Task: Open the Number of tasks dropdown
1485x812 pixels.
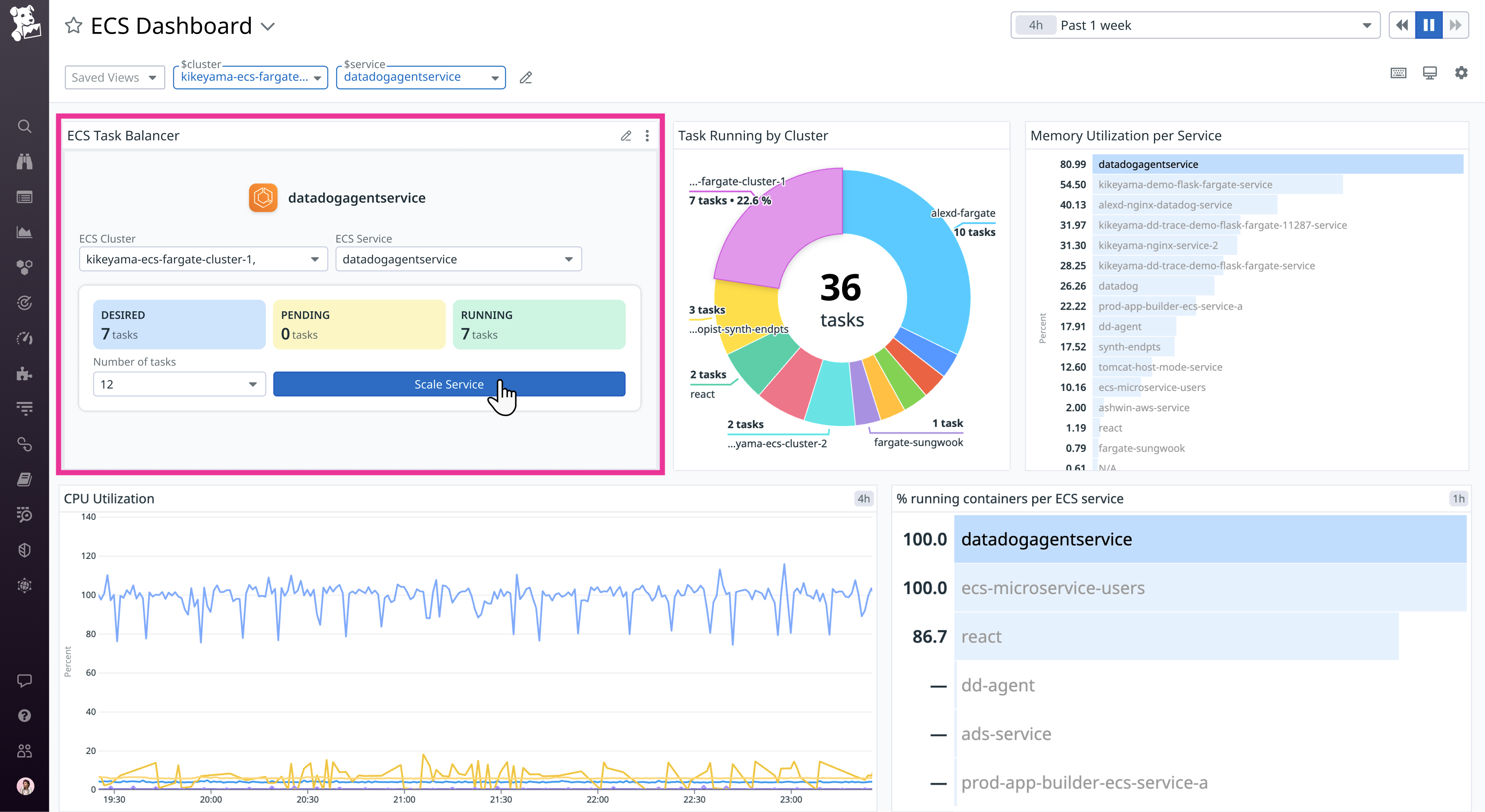Action: 179,384
